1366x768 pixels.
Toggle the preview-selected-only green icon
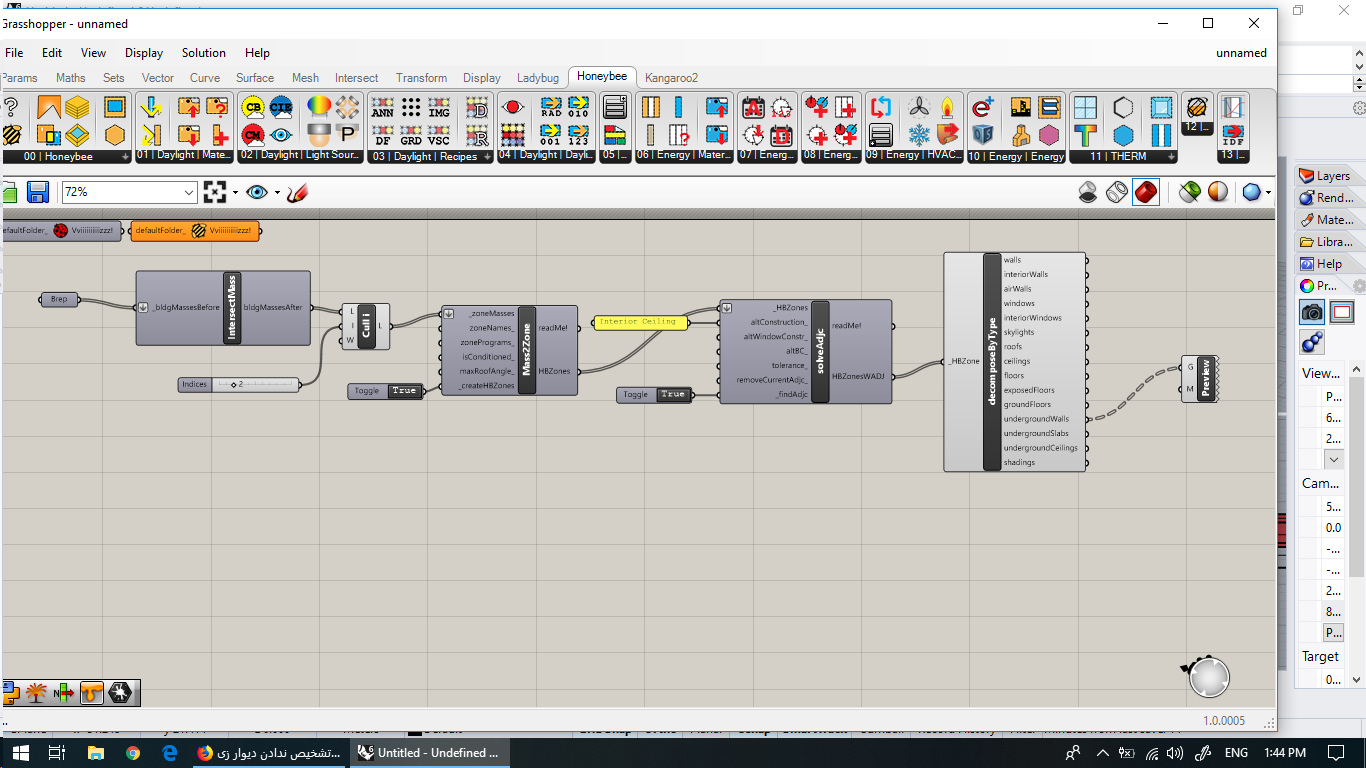[1189, 192]
